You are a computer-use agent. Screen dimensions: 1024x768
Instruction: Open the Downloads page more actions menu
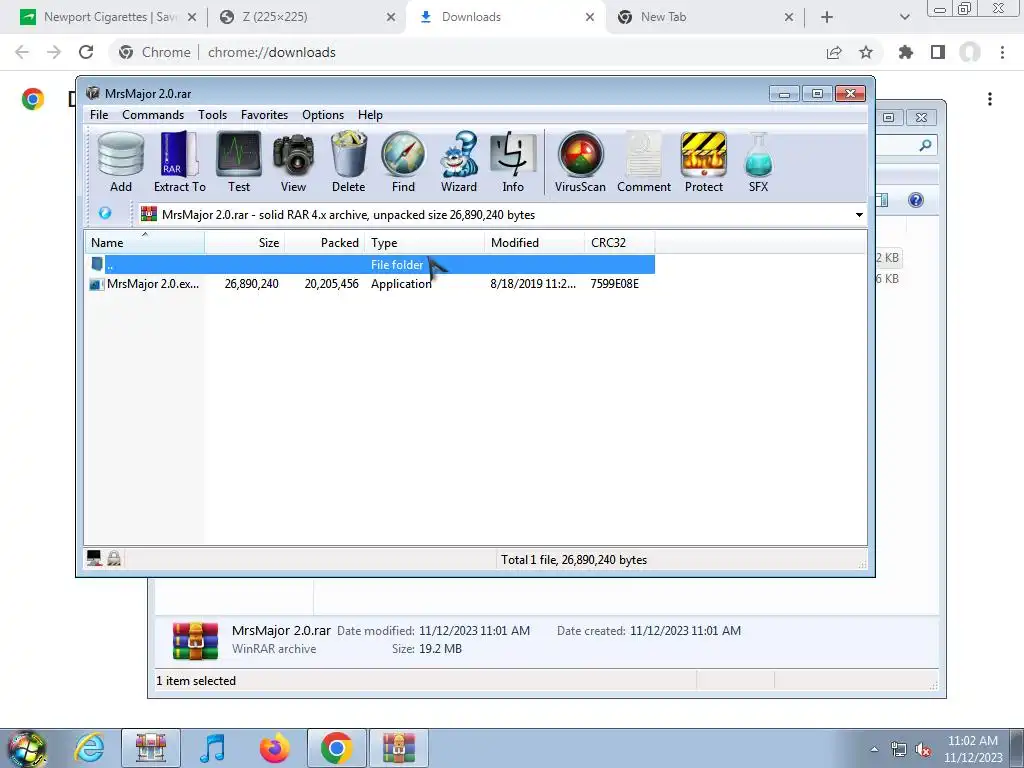pos(990,99)
